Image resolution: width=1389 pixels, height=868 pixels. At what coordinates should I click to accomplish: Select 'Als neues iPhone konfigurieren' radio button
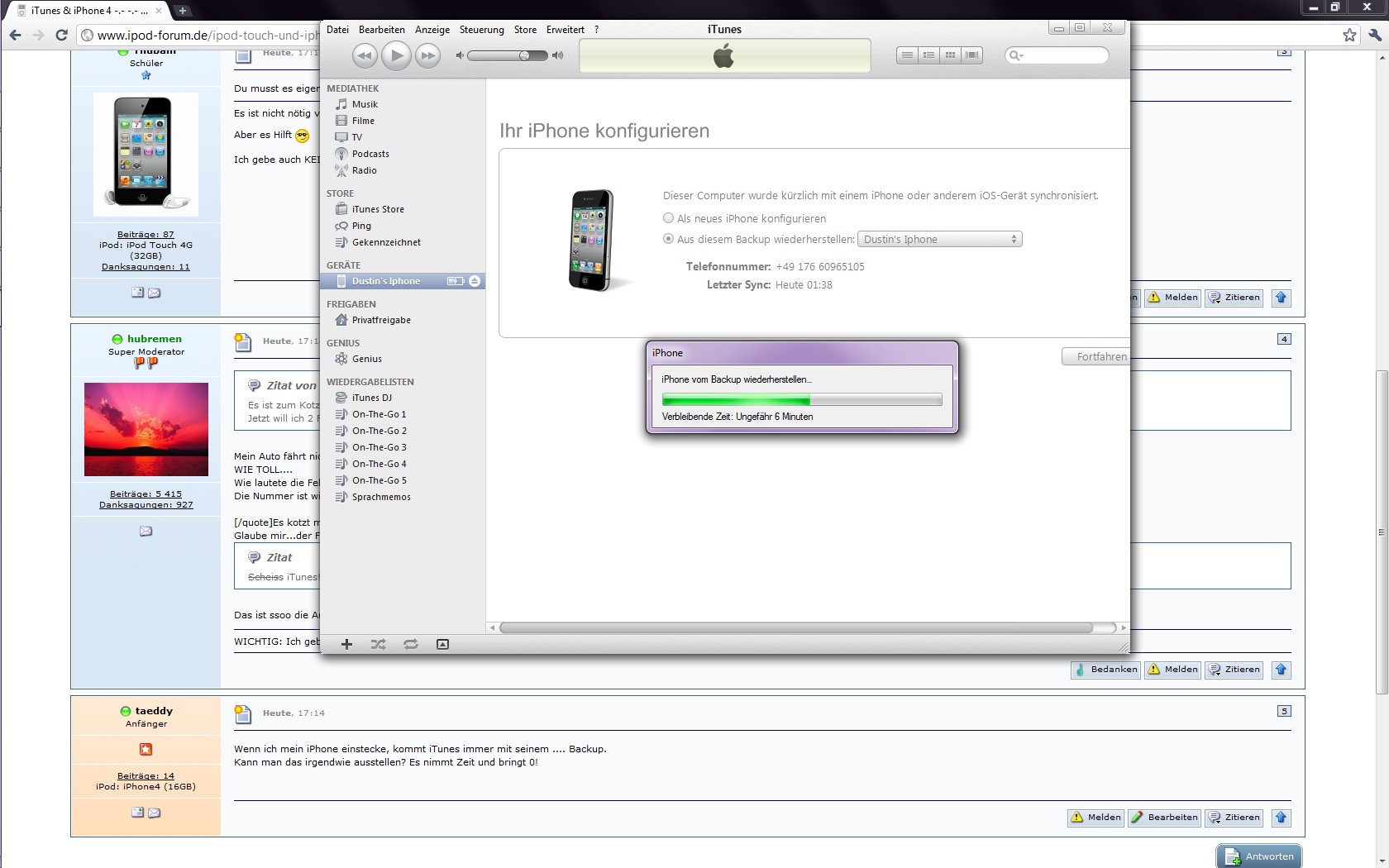pyautogui.click(x=668, y=218)
